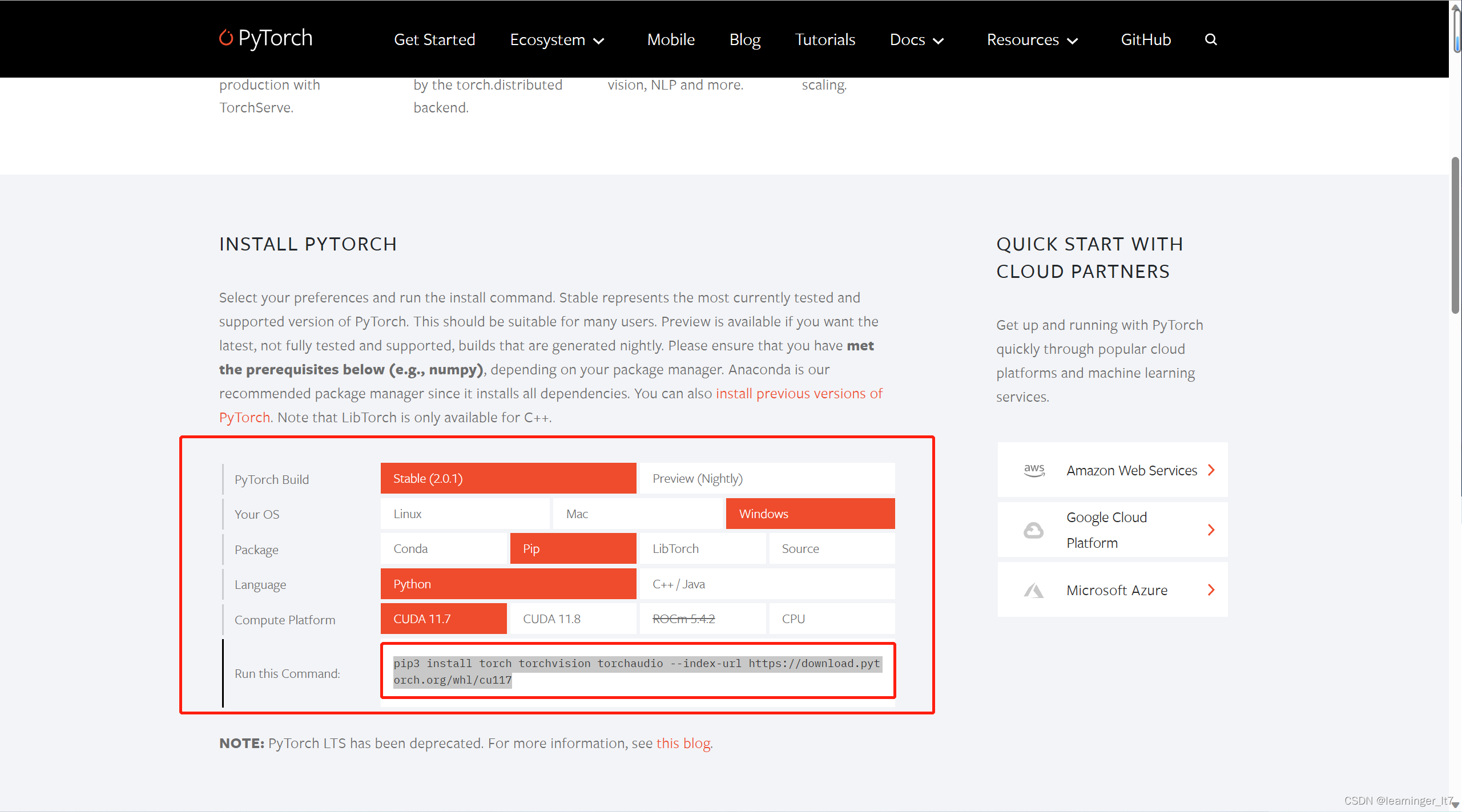Expand the Docs dropdown menu
The image size is (1462, 812).
916,40
